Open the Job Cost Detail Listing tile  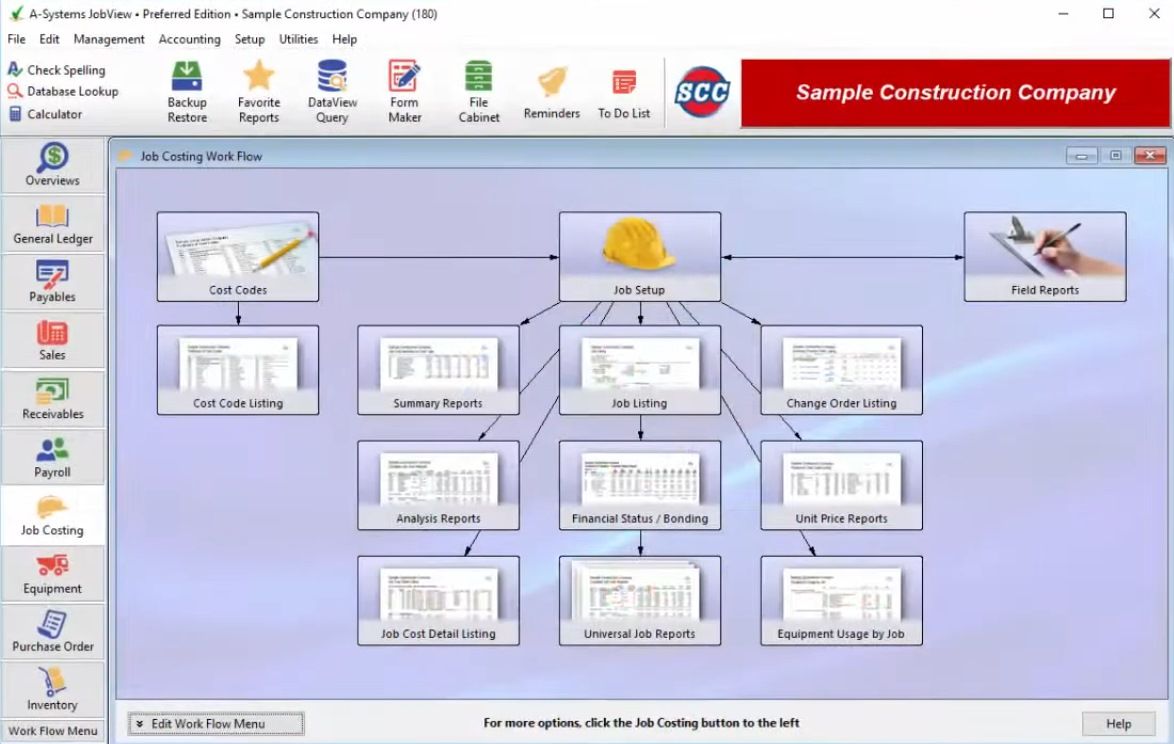[438, 600]
